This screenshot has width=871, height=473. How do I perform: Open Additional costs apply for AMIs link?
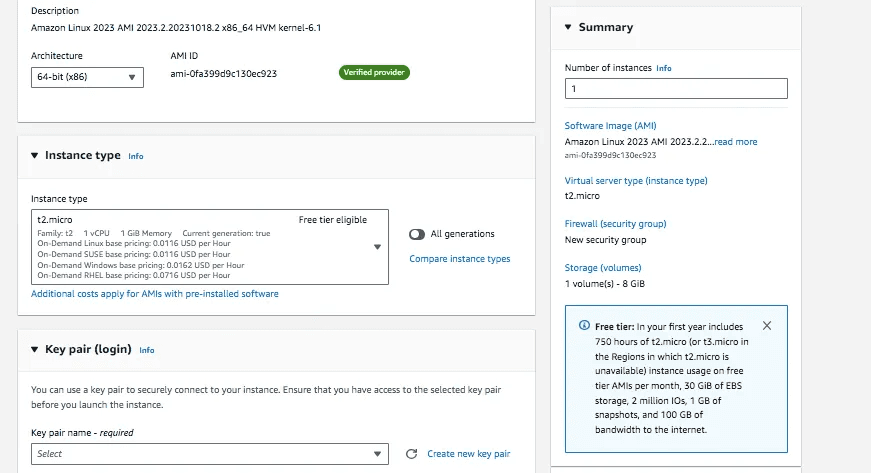(x=154, y=294)
